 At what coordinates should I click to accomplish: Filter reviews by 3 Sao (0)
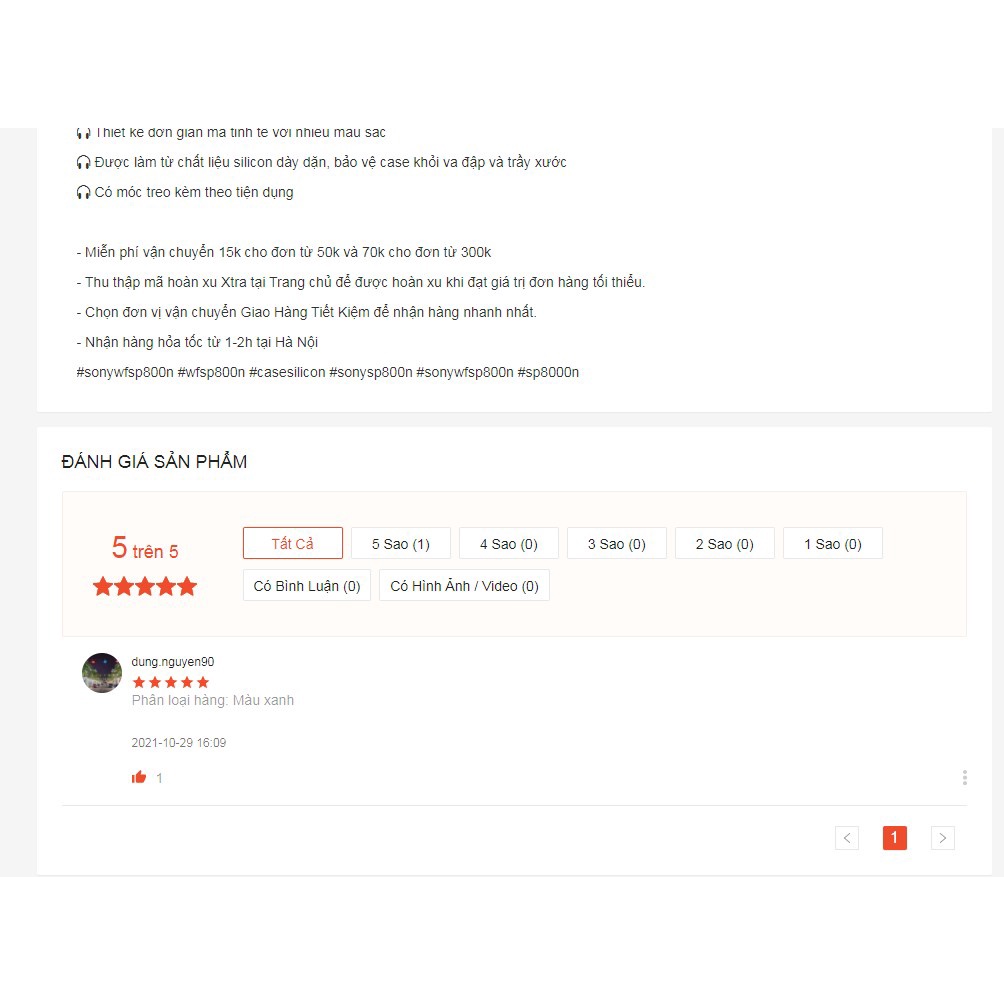(x=617, y=544)
